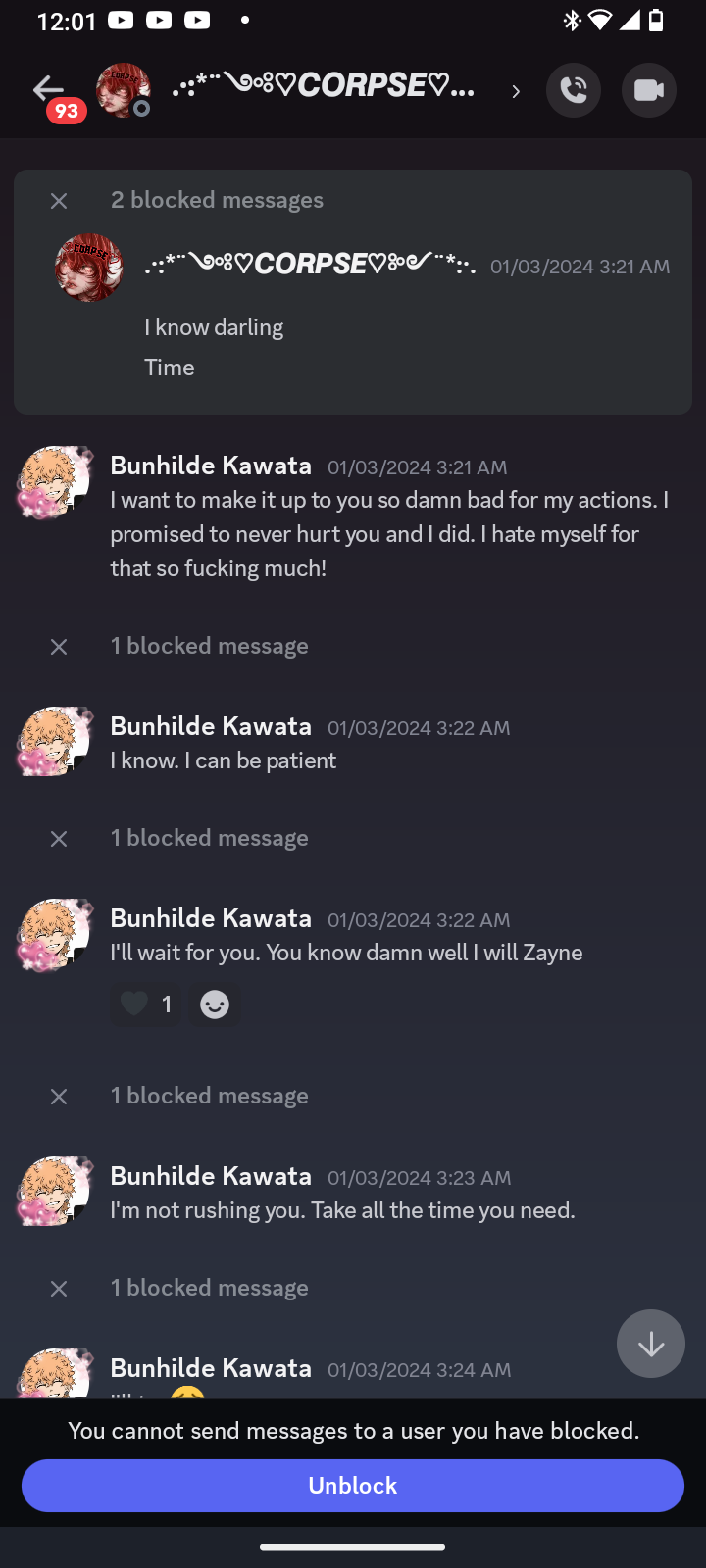The height and width of the screenshot is (1568, 706).
Task: Open CORPSE avatar in expanded blocked message
Action: pyautogui.click(x=89, y=268)
